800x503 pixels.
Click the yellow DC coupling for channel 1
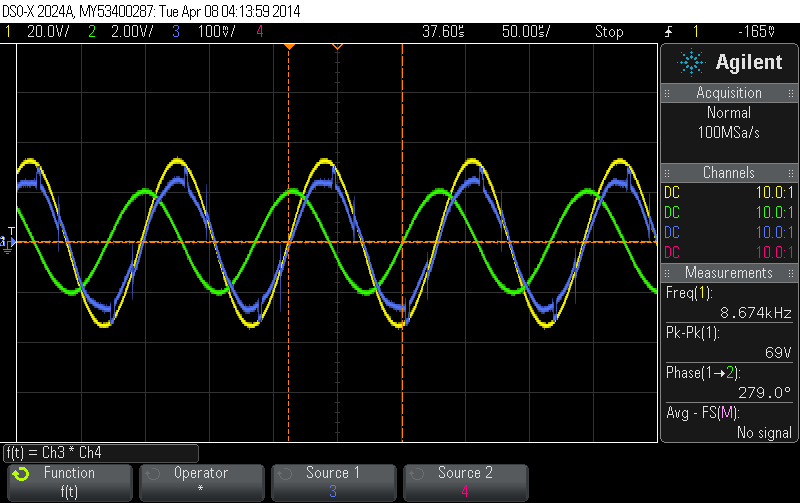click(672, 192)
